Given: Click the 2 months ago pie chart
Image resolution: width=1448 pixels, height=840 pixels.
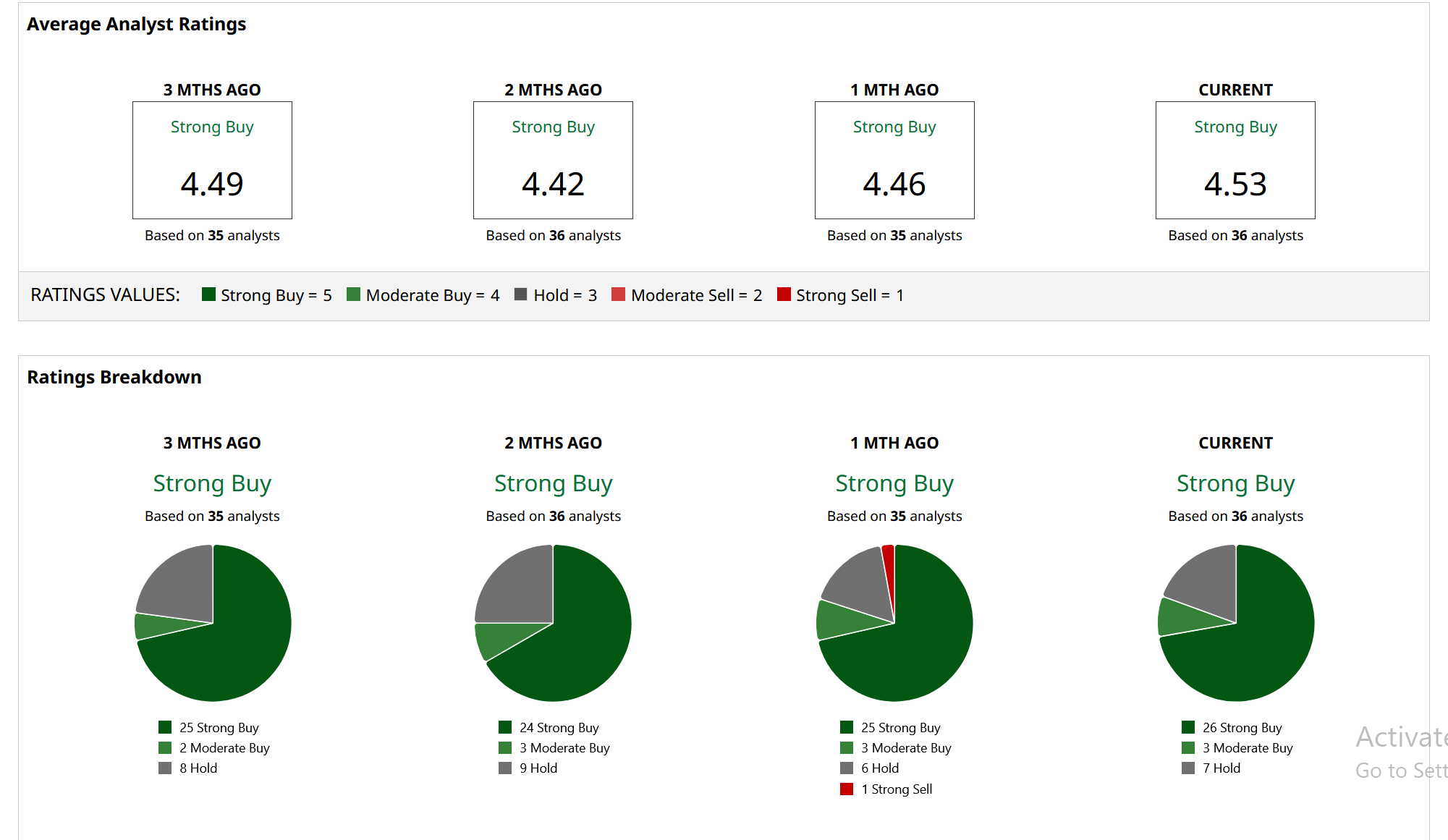Looking at the screenshot, I should click(553, 623).
